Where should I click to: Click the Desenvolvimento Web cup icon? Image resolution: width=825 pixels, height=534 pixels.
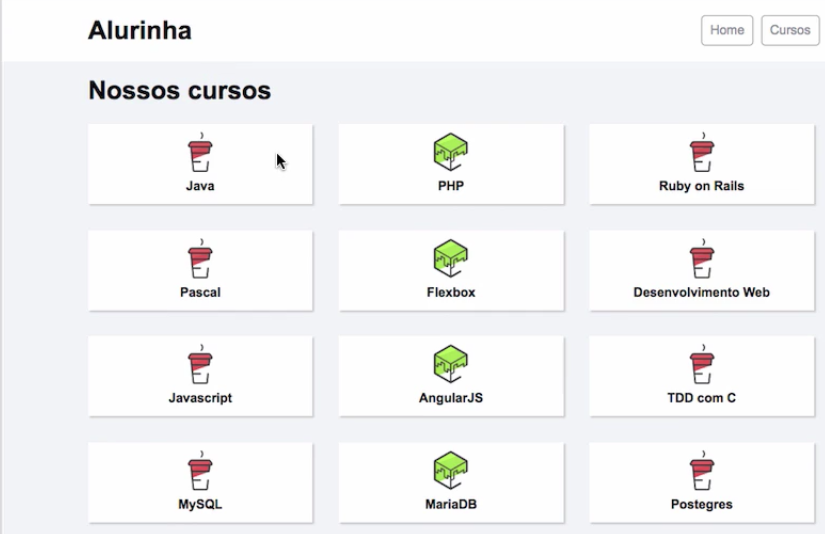click(x=702, y=262)
